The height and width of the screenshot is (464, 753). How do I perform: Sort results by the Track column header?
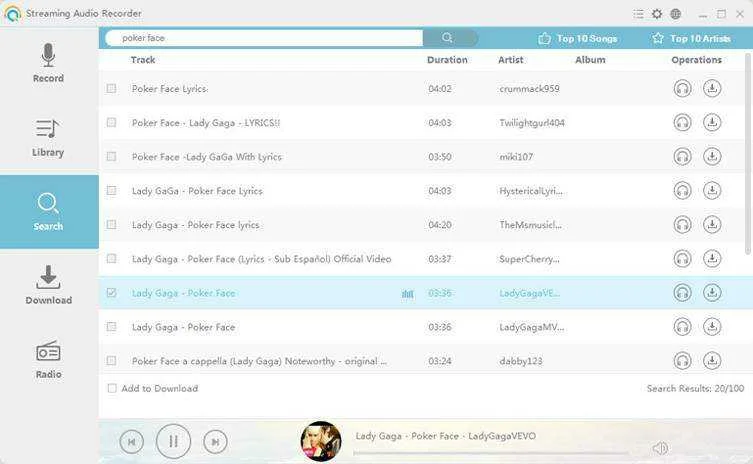click(143, 60)
